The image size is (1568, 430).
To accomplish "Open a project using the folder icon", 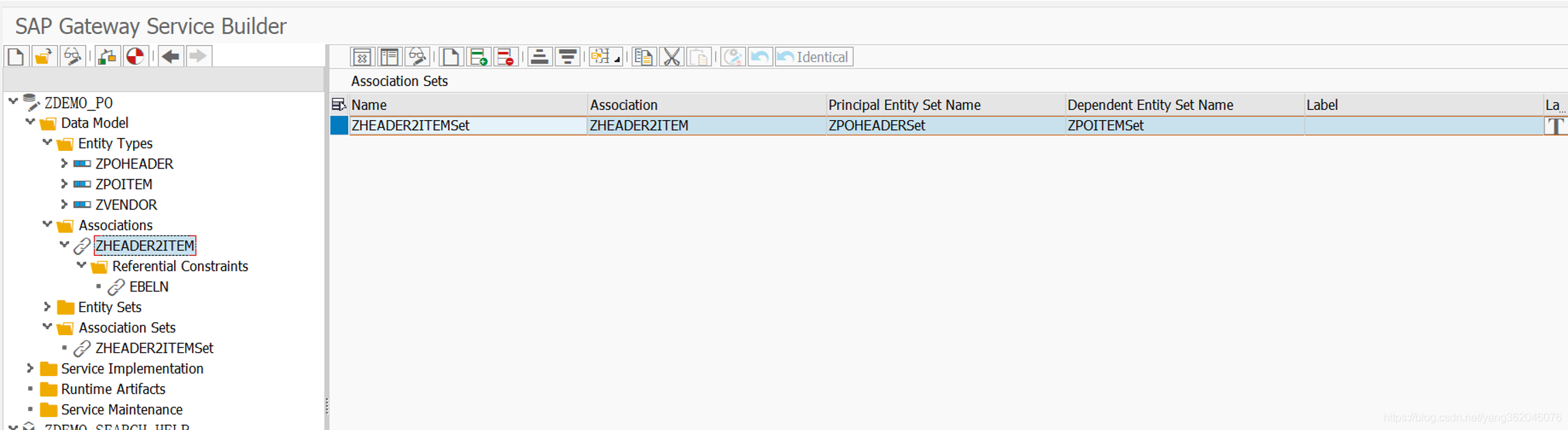I will 44,56.
